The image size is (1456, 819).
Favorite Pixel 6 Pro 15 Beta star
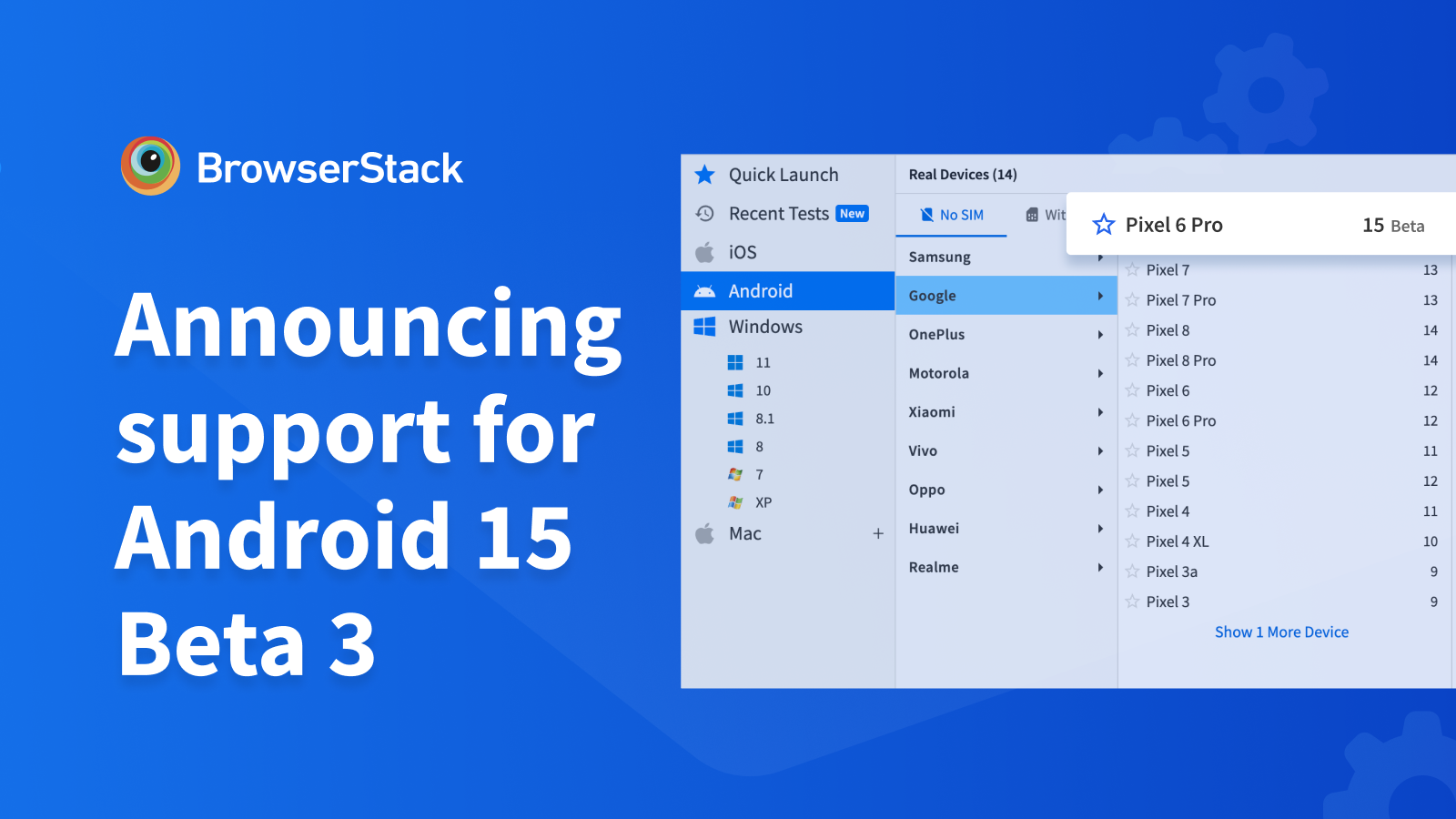pos(1104,225)
